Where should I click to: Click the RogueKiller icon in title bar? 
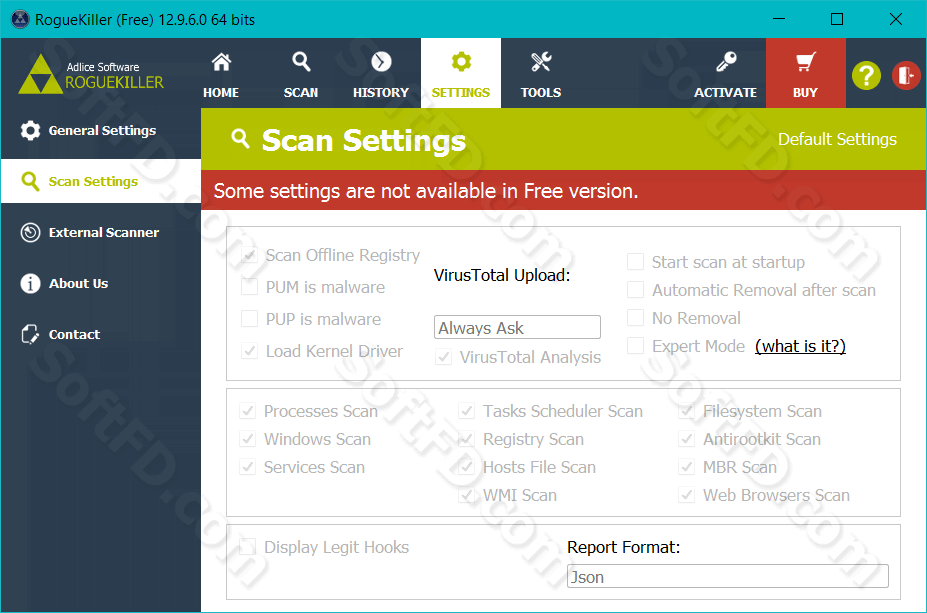click(x=20, y=20)
